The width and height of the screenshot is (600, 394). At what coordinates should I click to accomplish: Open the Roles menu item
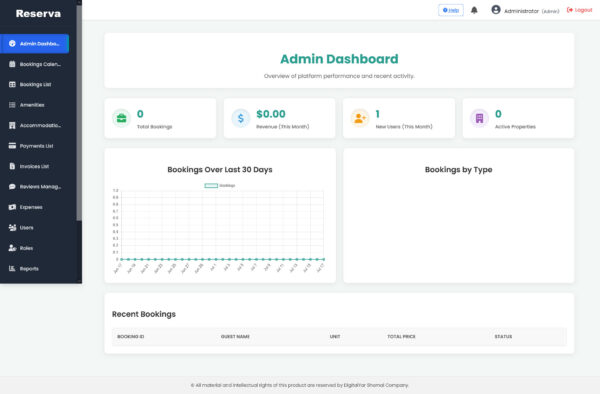[x=34, y=248]
